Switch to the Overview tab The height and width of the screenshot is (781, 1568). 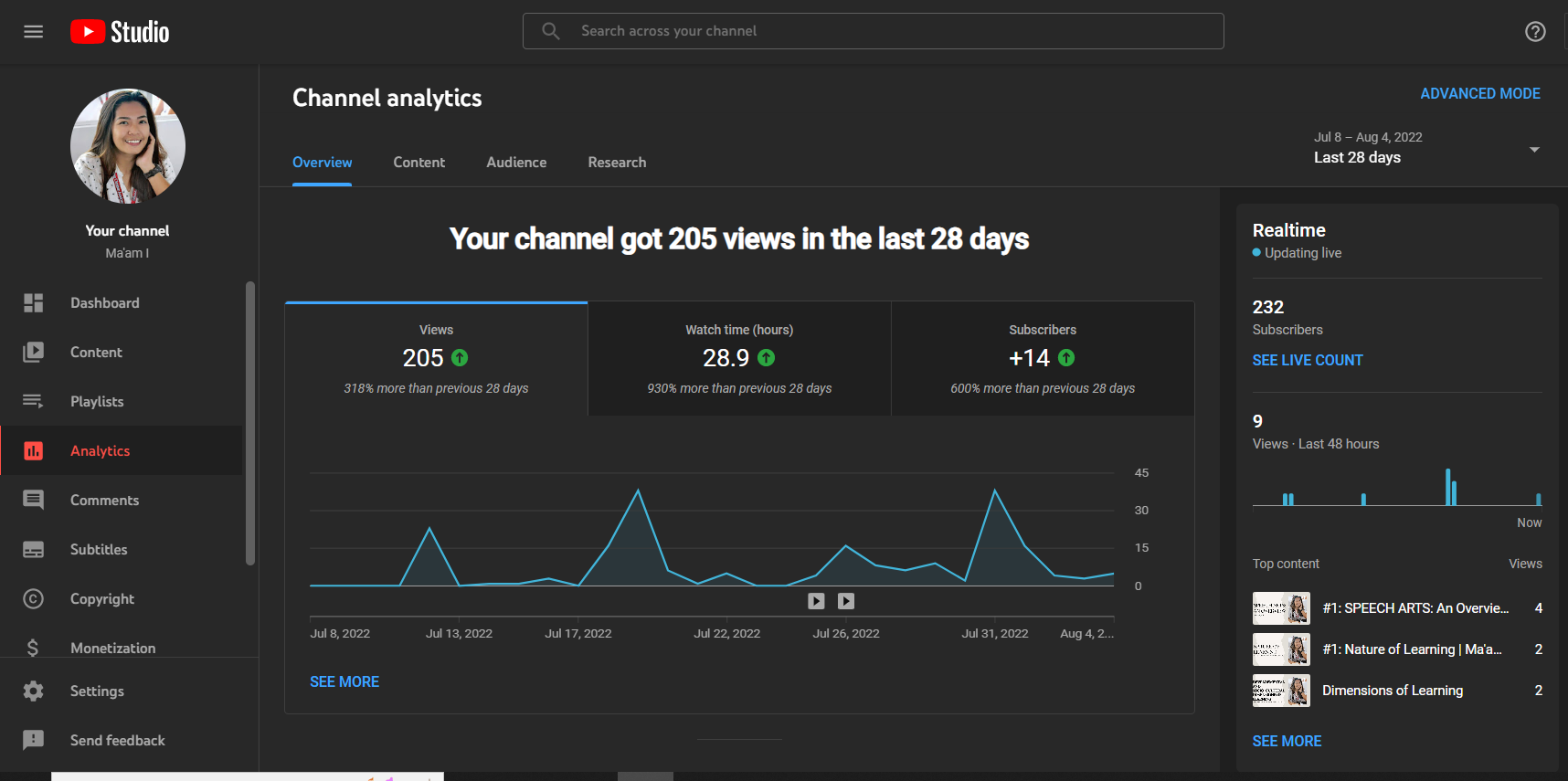[322, 163]
